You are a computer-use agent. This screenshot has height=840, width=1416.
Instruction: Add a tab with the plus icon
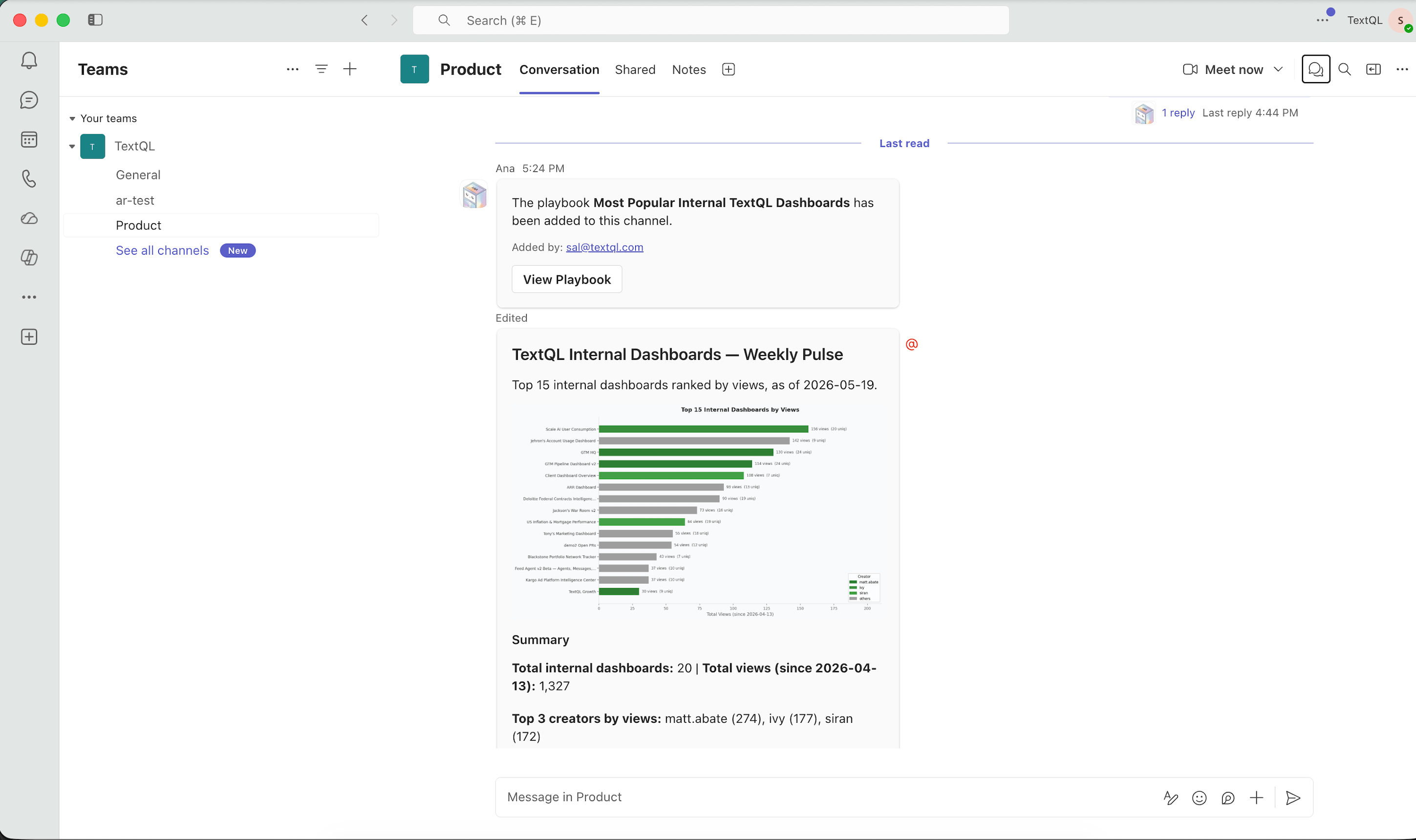coord(729,69)
